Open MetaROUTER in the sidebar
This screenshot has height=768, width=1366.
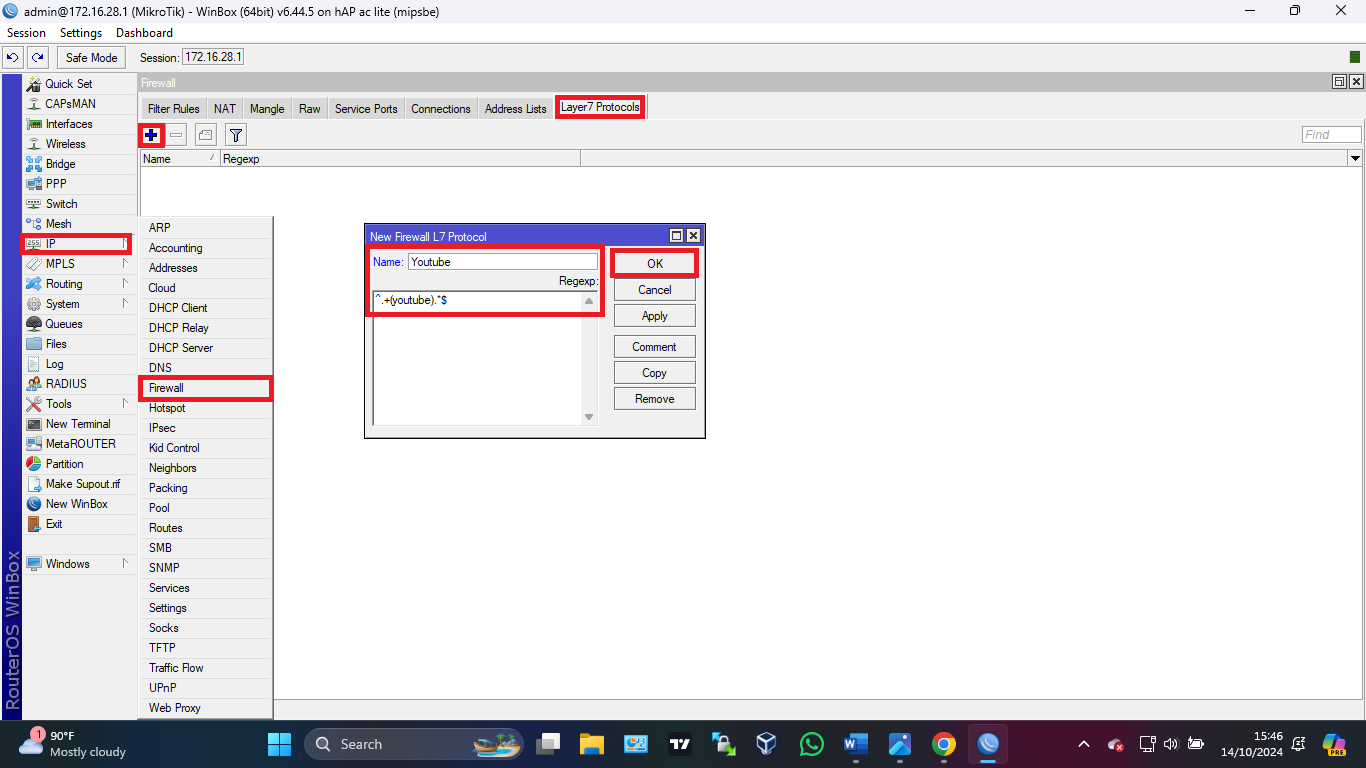pos(81,444)
